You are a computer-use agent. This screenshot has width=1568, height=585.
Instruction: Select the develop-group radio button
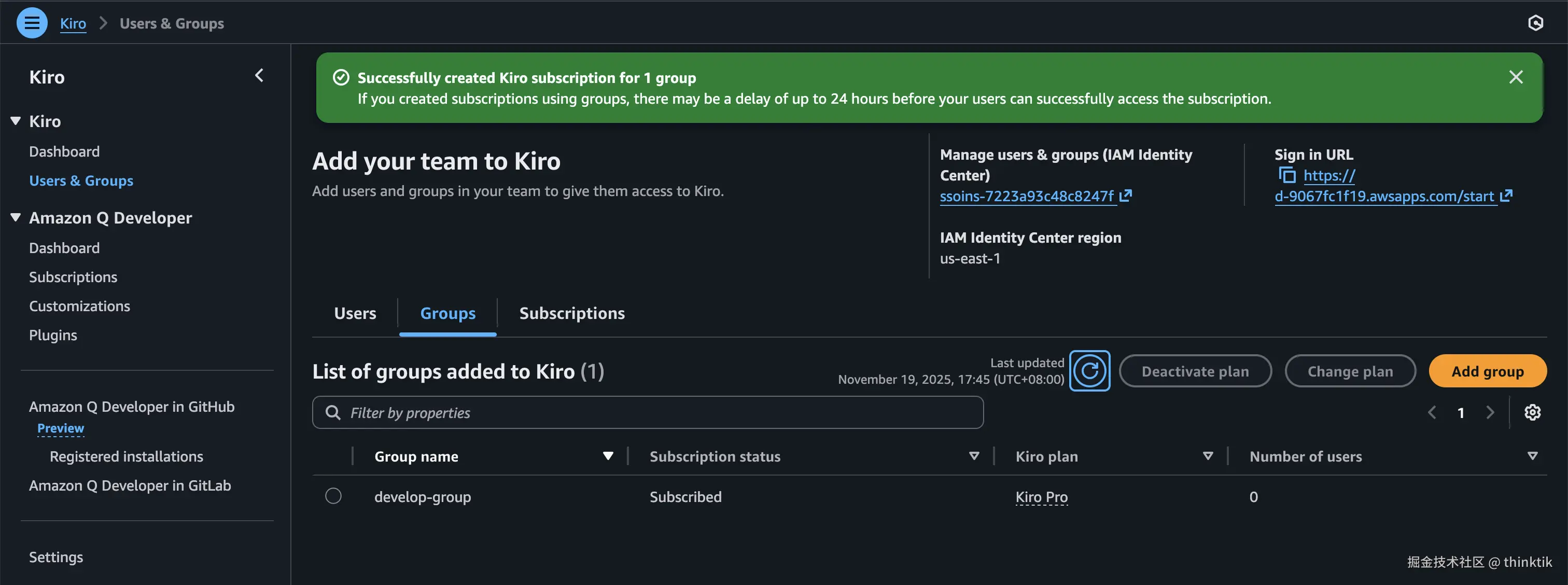[x=333, y=496]
